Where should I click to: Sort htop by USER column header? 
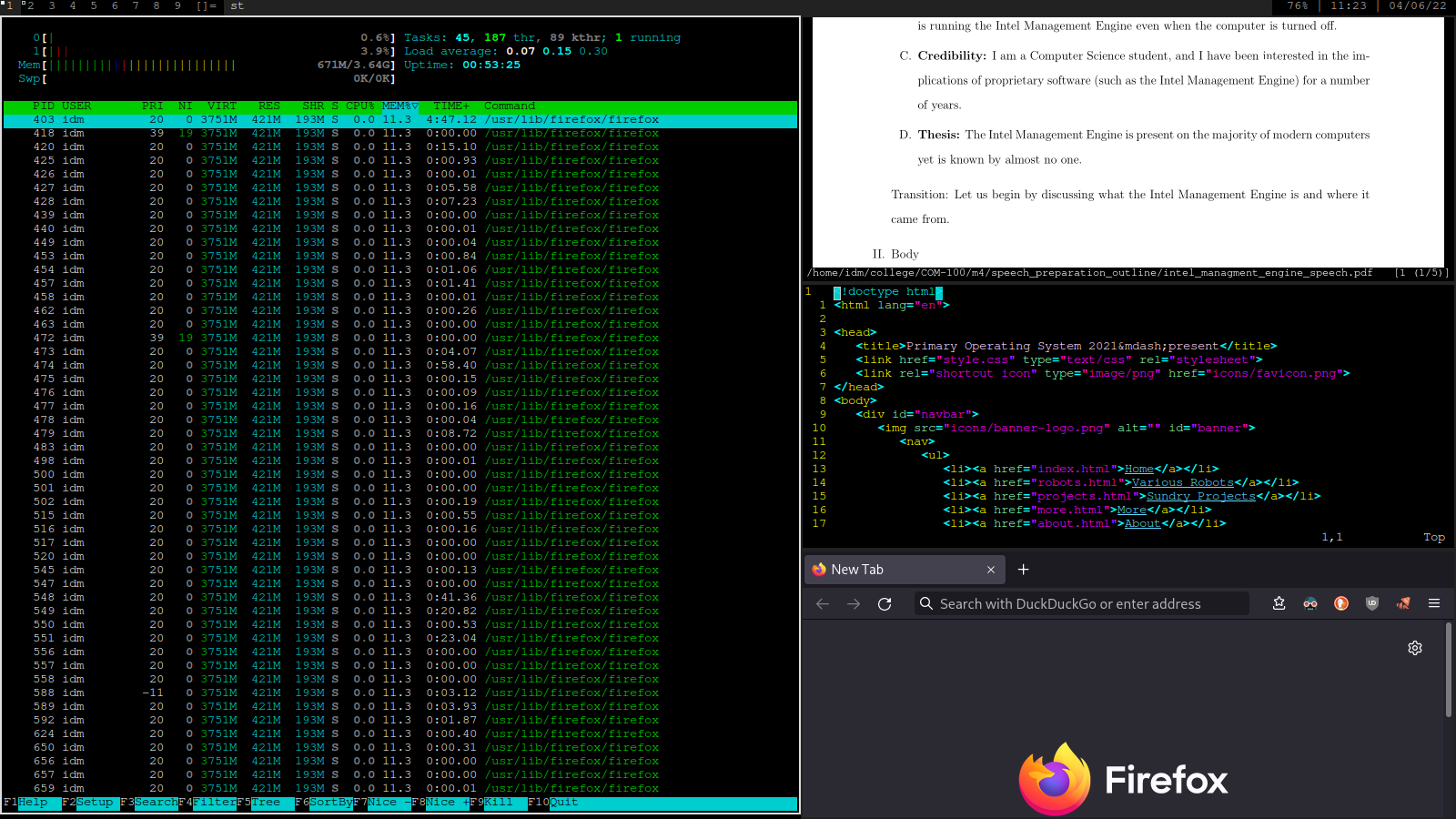tap(76, 106)
